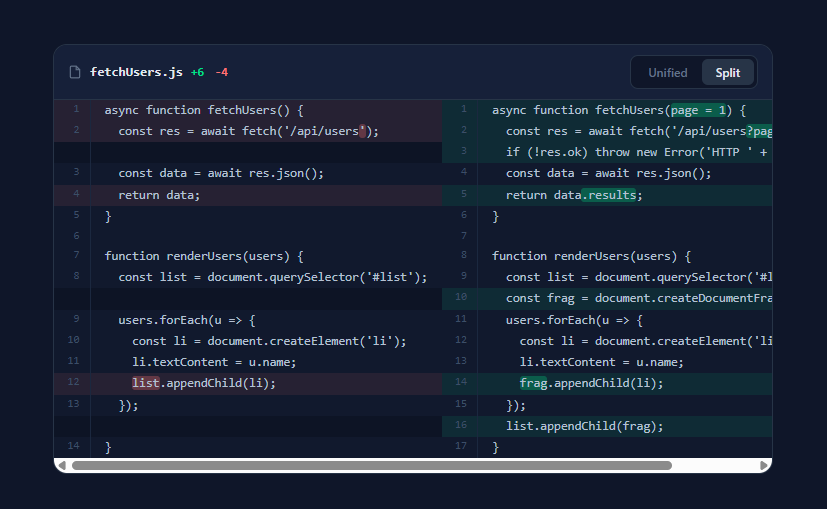
Task: Click the added line 'return data.results;'
Action: [607, 195]
